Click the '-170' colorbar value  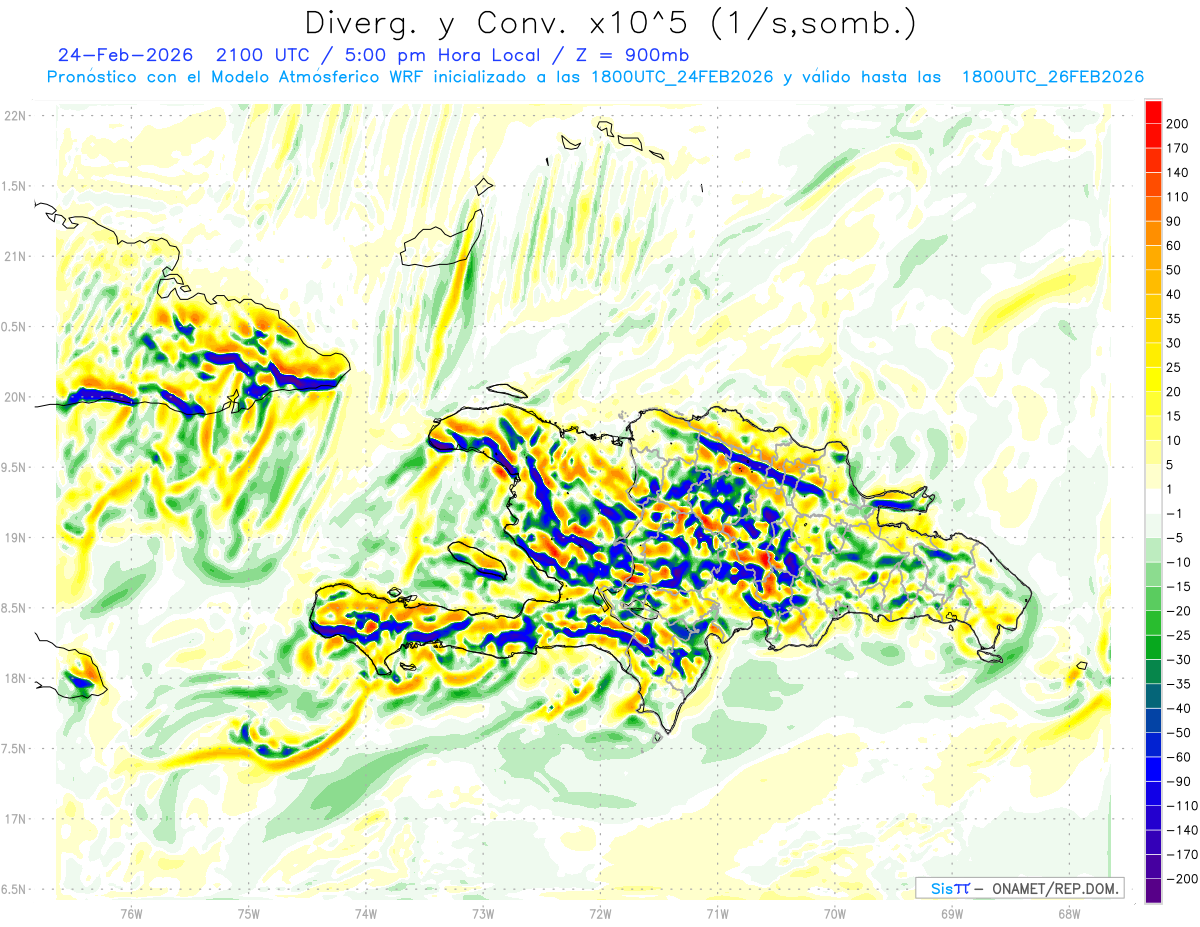pyautogui.click(x=1182, y=854)
